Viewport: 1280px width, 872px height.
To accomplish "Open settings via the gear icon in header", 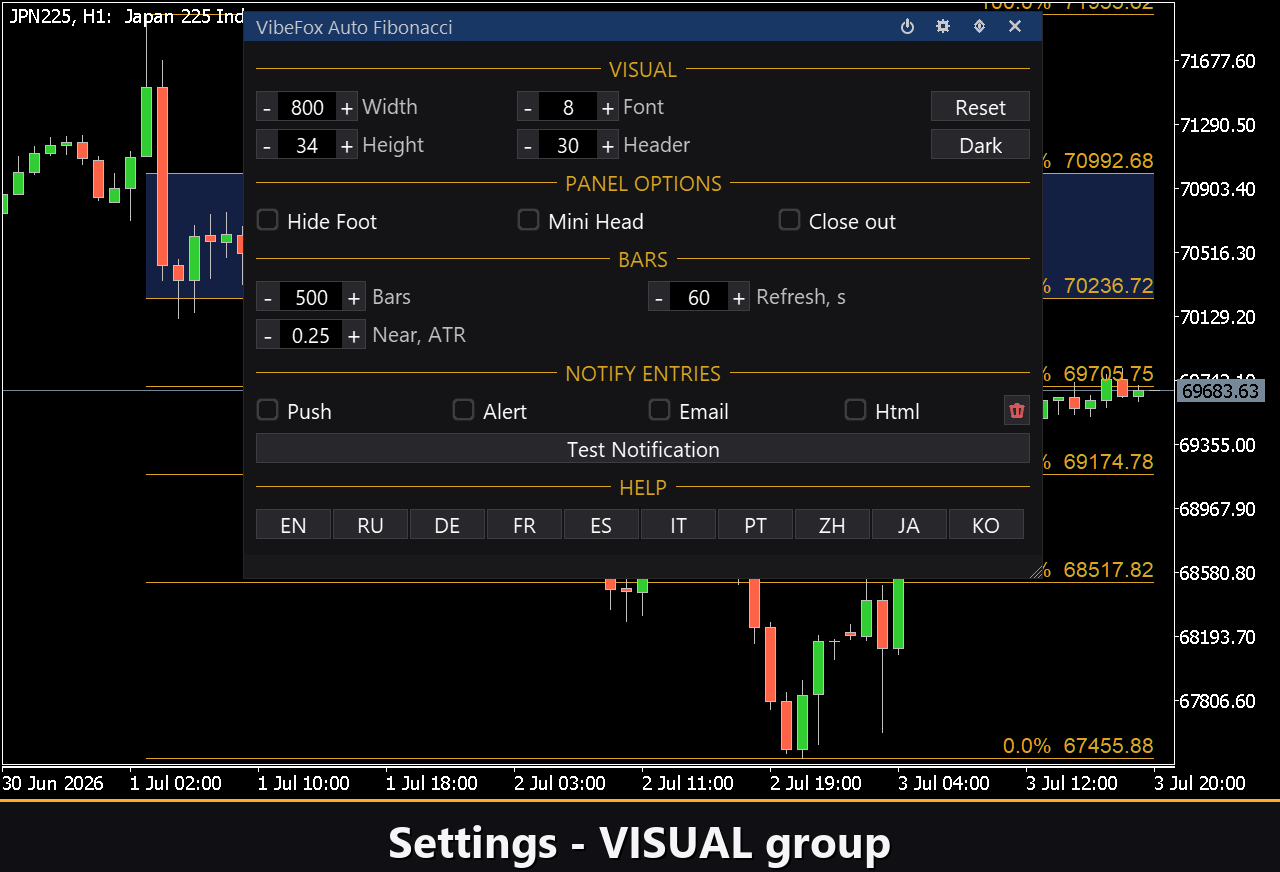I will 943,27.
